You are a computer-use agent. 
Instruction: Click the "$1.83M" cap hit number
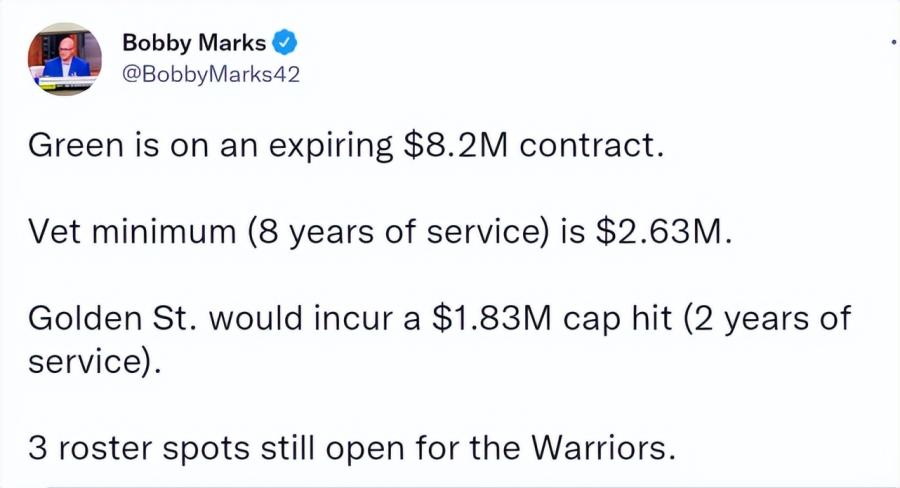tap(491, 318)
